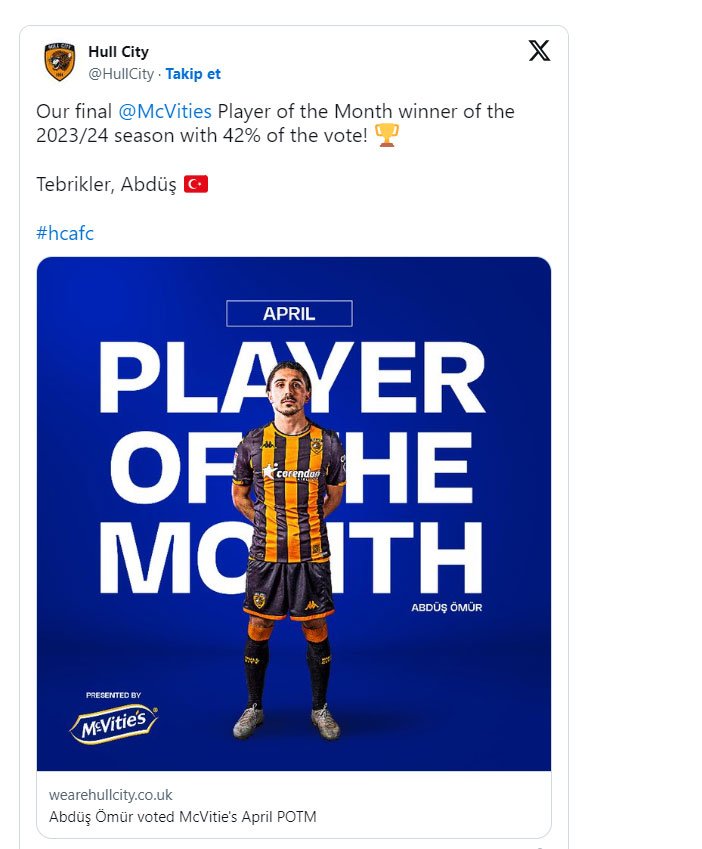The image size is (702, 849).
Task: Click the Turkish flag emoji
Action: 196,185
